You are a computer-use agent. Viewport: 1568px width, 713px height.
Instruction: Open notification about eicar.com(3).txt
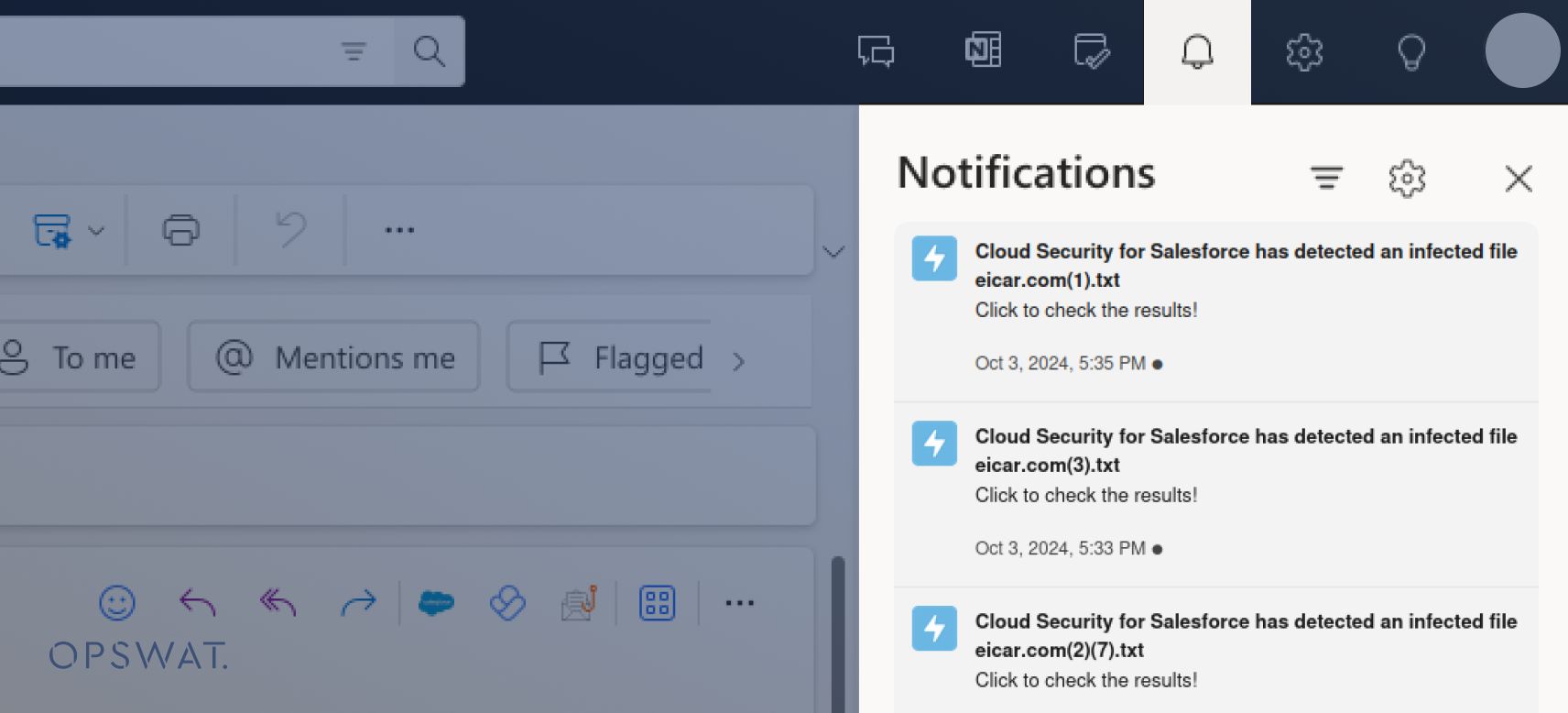pos(1215,495)
